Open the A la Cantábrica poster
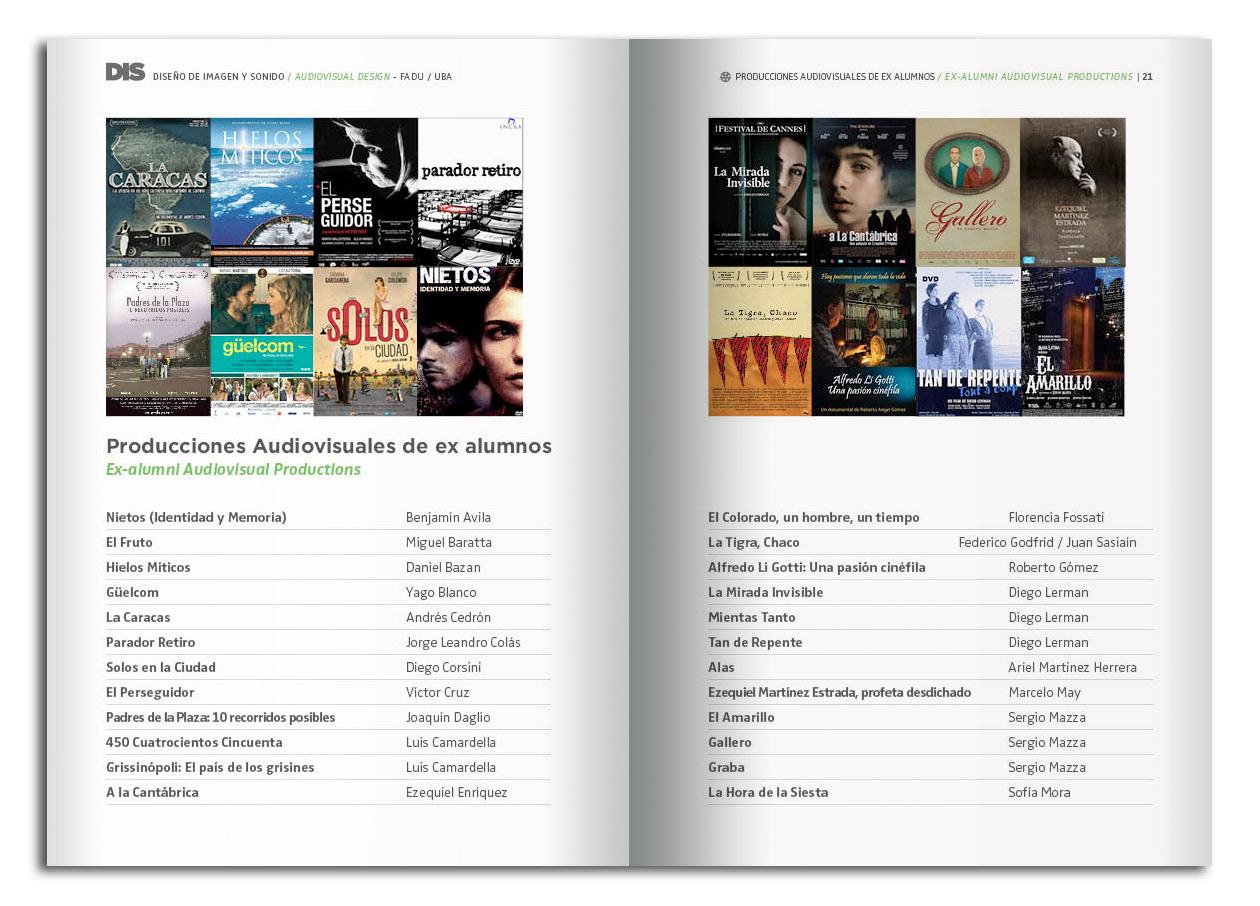The width and height of the screenshot is (1260, 906). (x=864, y=192)
